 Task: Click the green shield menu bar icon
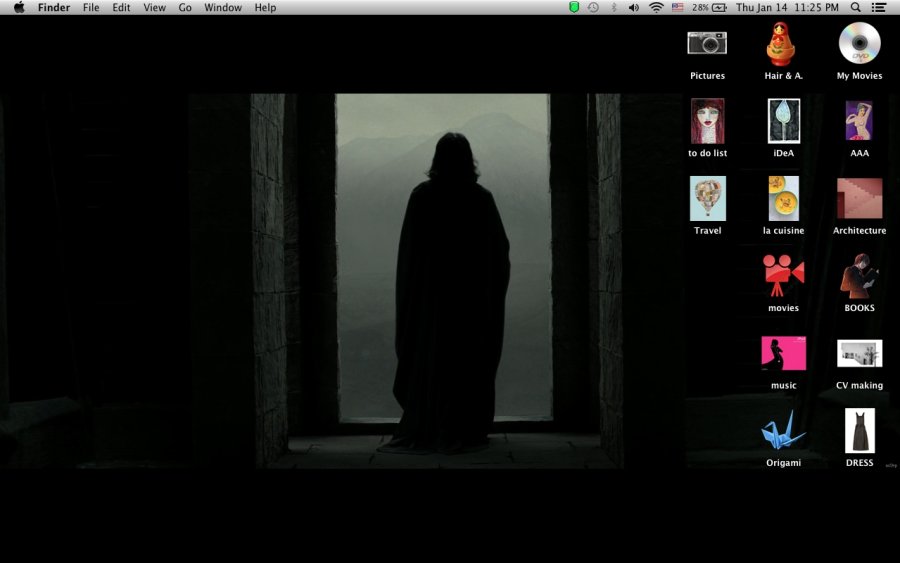573,7
